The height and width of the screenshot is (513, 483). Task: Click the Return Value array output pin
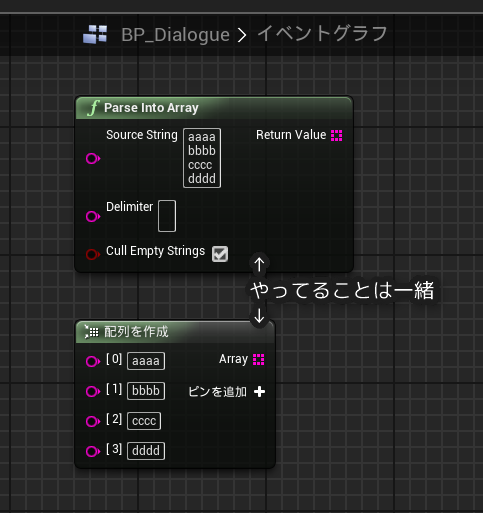[x=336, y=135]
